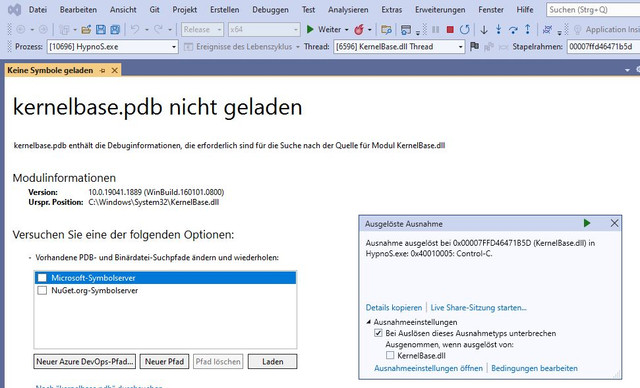640x388 pixels.
Task: Open the Hot Reload dropdown arrow
Action: 369,30
